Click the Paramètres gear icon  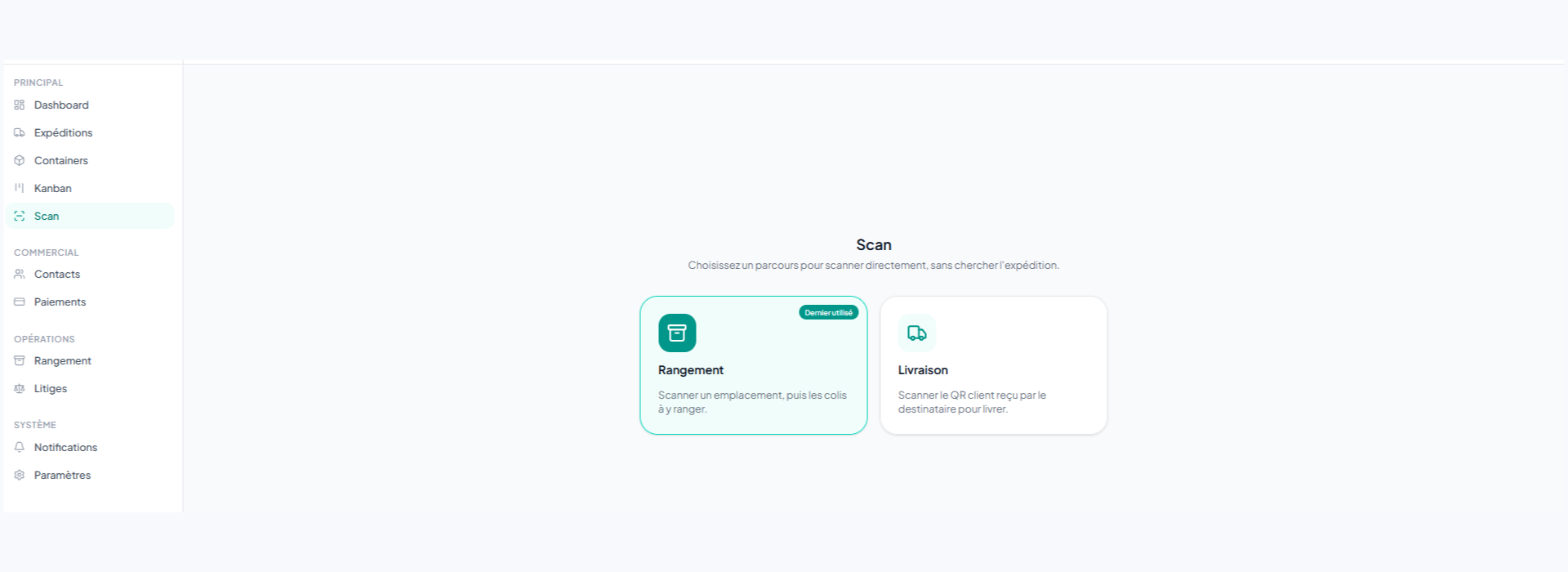click(20, 475)
